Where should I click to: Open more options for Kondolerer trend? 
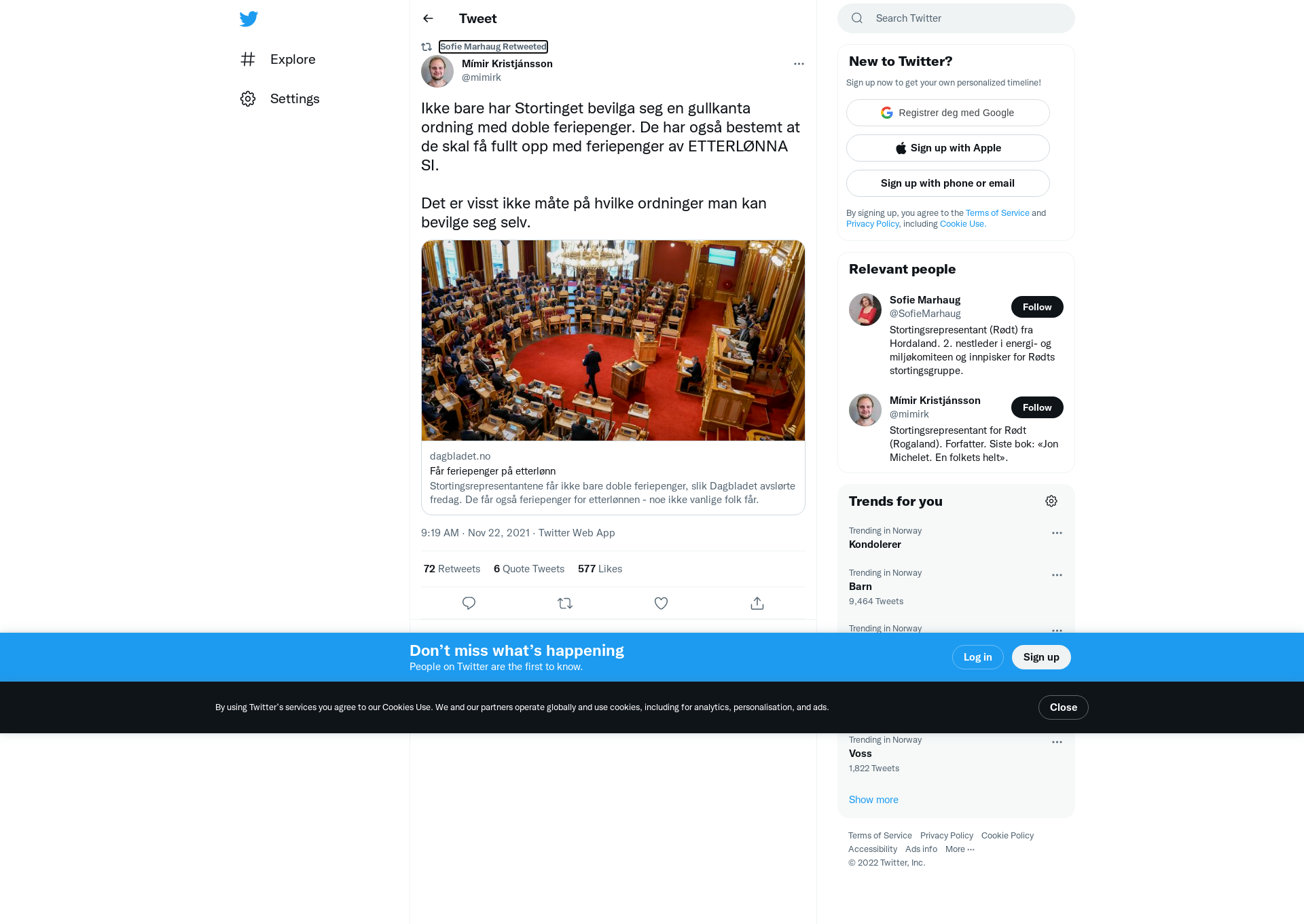coord(1057,533)
